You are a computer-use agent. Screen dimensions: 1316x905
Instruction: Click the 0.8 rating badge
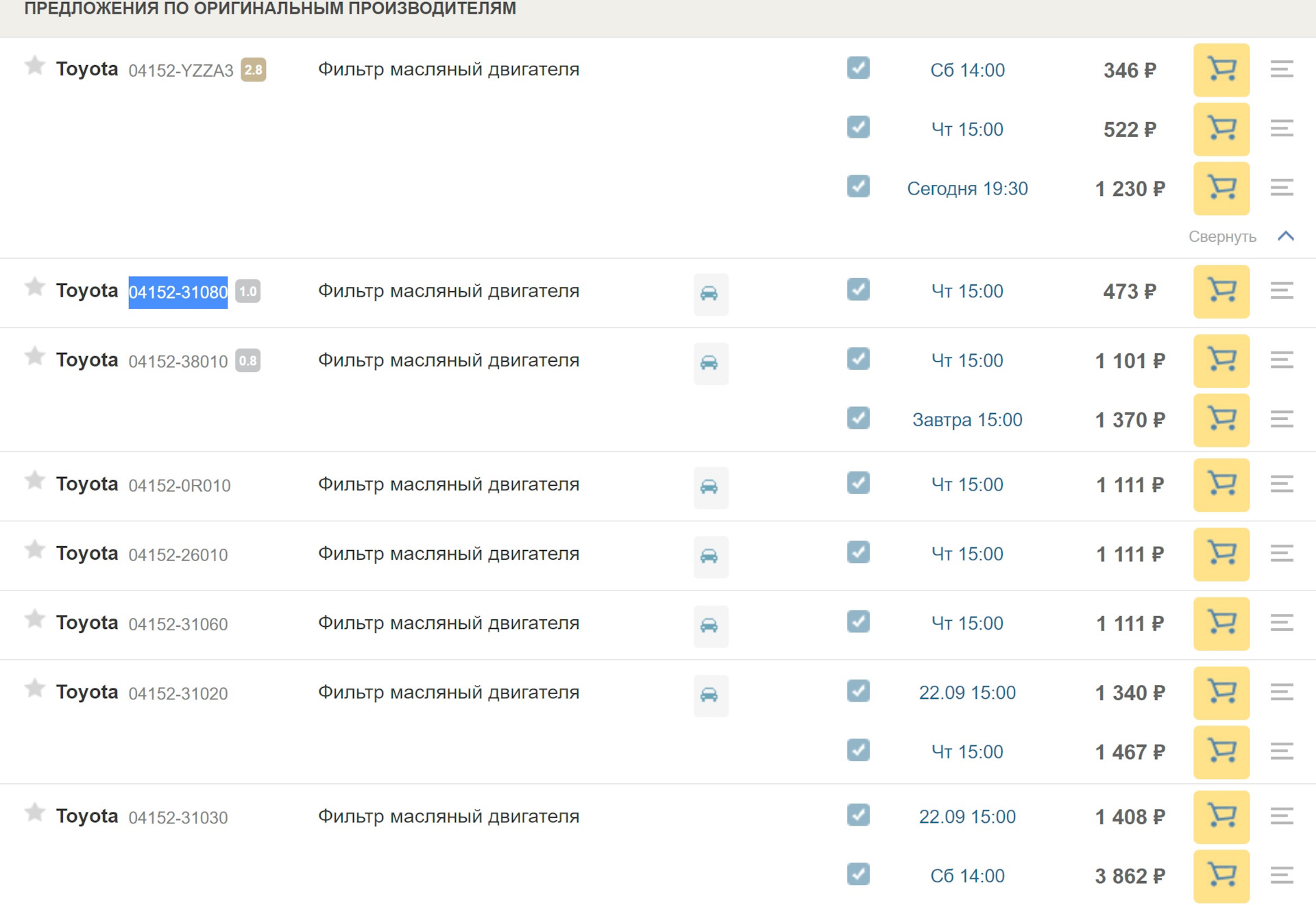coord(247,360)
